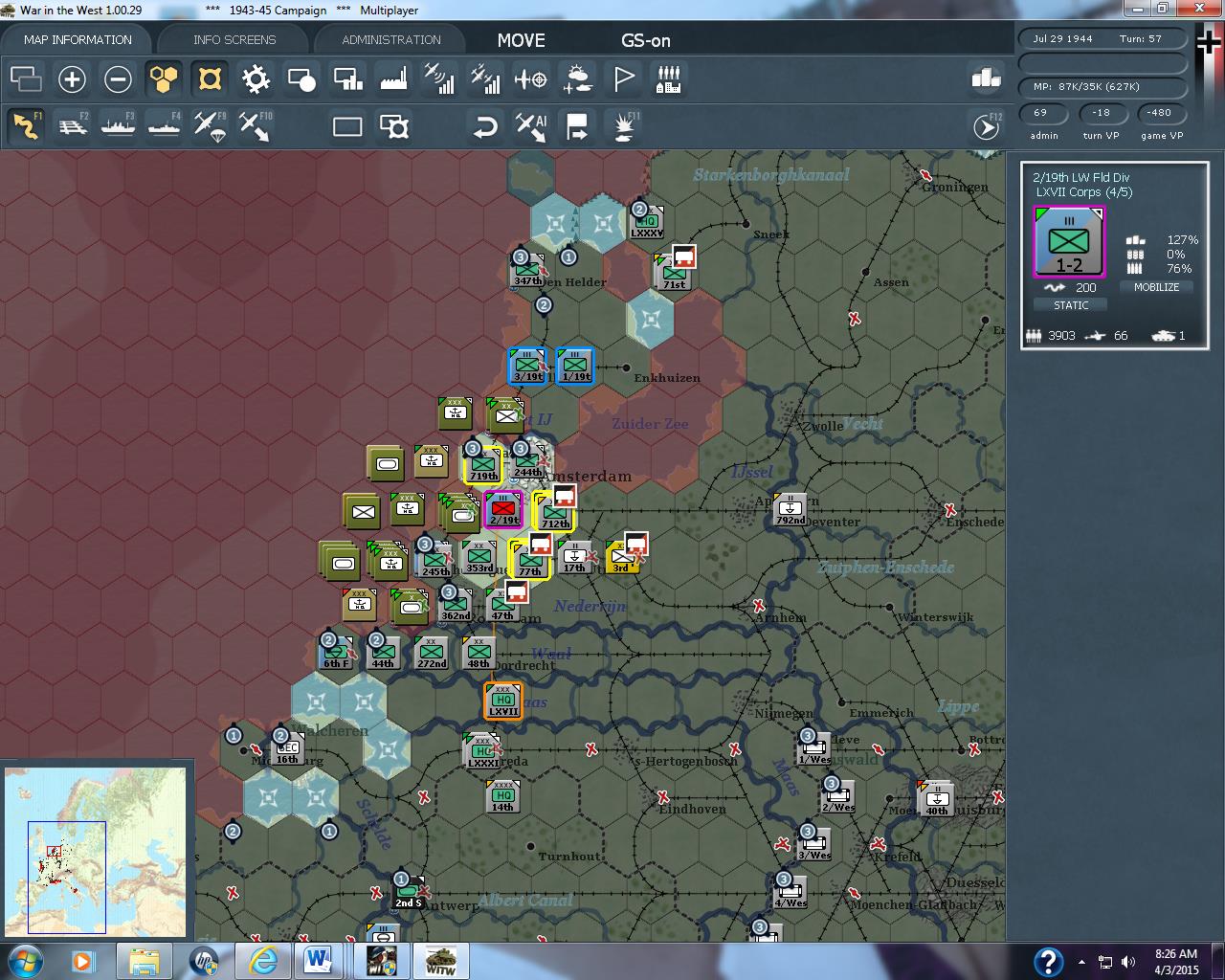Open the INFO SCREENS tab
Image resolution: width=1225 pixels, height=980 pixels.
tap(234, 39)
